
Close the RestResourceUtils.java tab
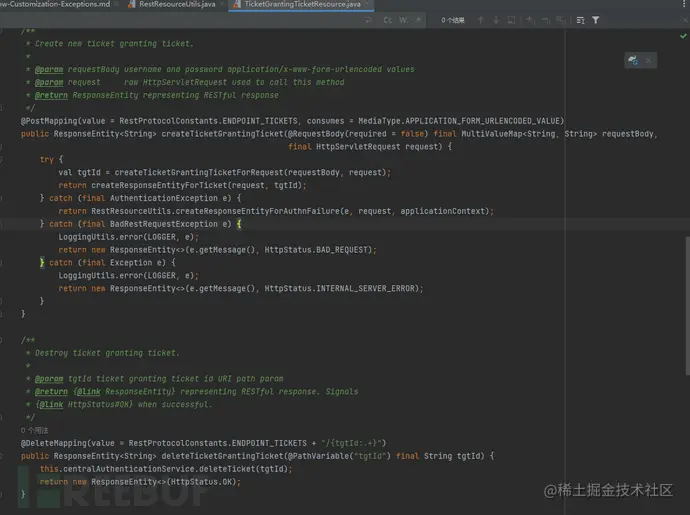tap(222, 4)
